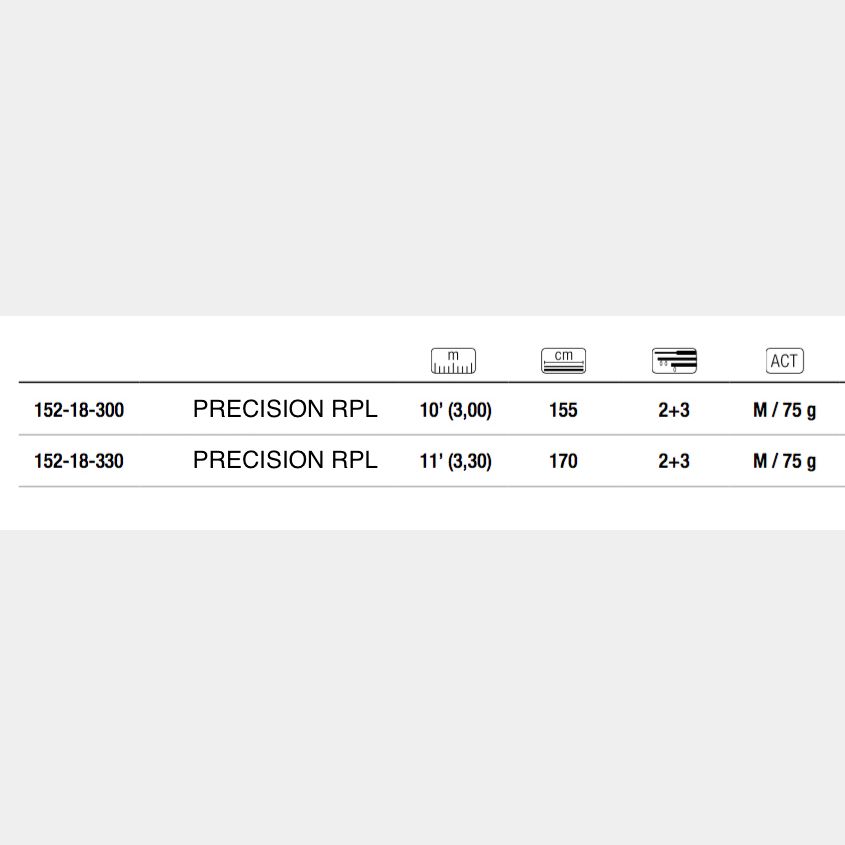This screenshot has width=845, height=845.
Task: Click the 170 transport length value
Action: click(x=563, y=461)
